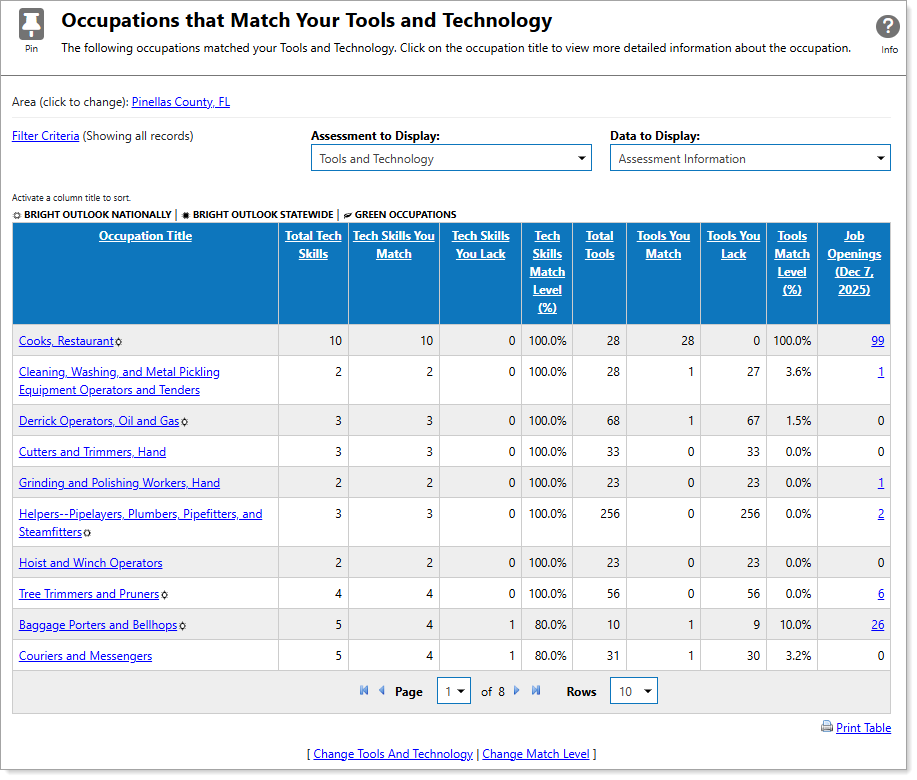This screenshot has width=917, height=780.
Task: Click the Pin icon
Action: pyautogui.click(x=31, y=25)
